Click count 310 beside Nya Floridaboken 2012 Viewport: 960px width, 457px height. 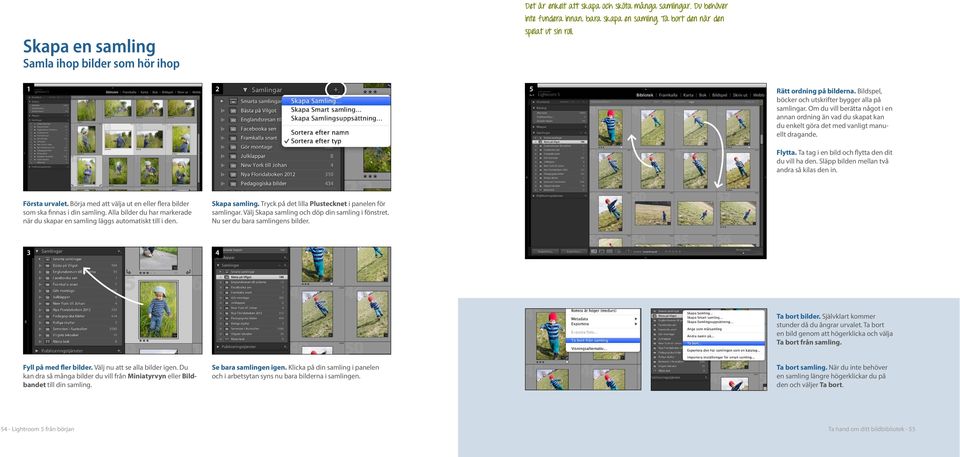pyautogui.click(x=329, y=175)
